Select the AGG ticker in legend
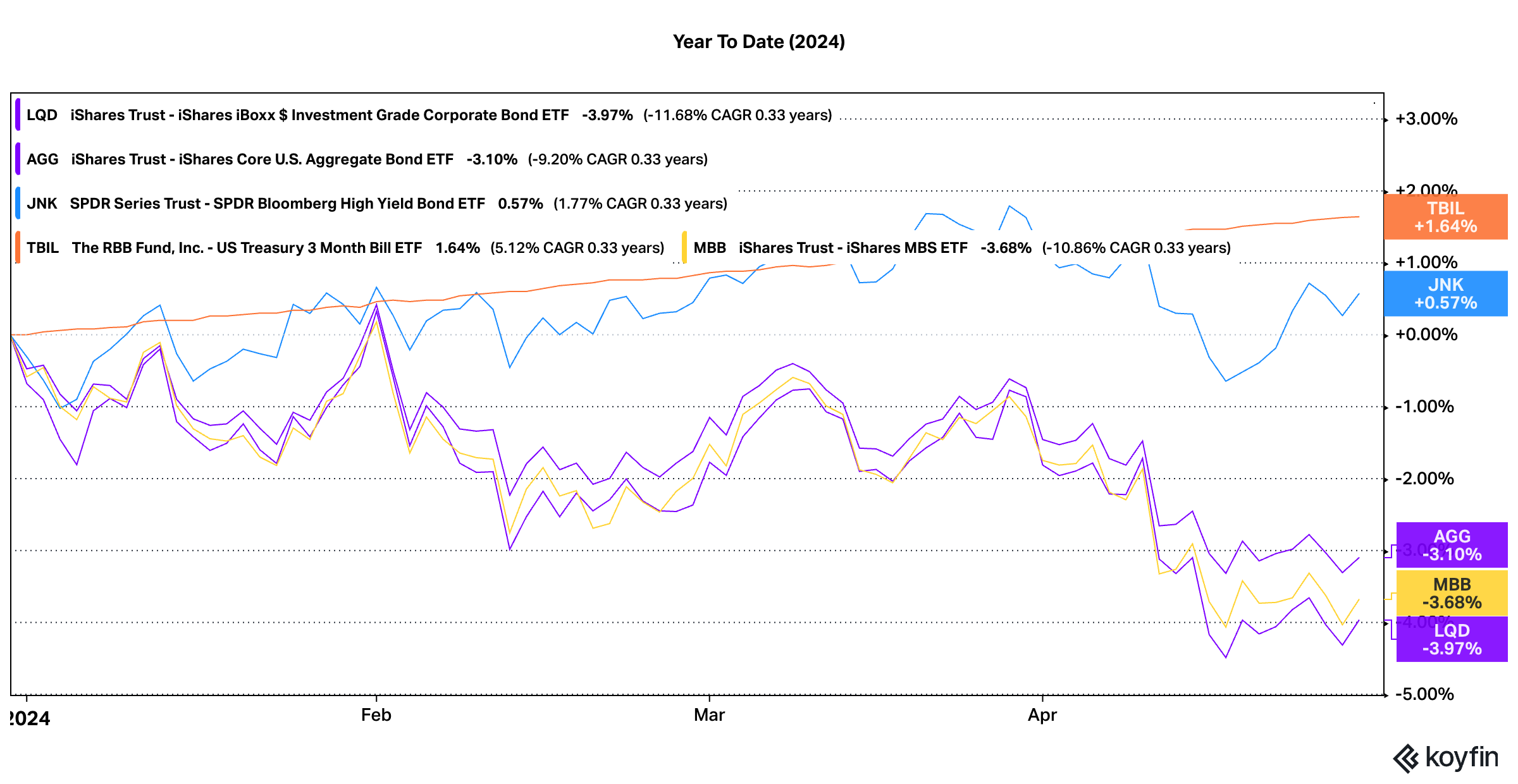The width and height of the screenshot is (1518, 784). pyautogui.click(x=42, y=159)
